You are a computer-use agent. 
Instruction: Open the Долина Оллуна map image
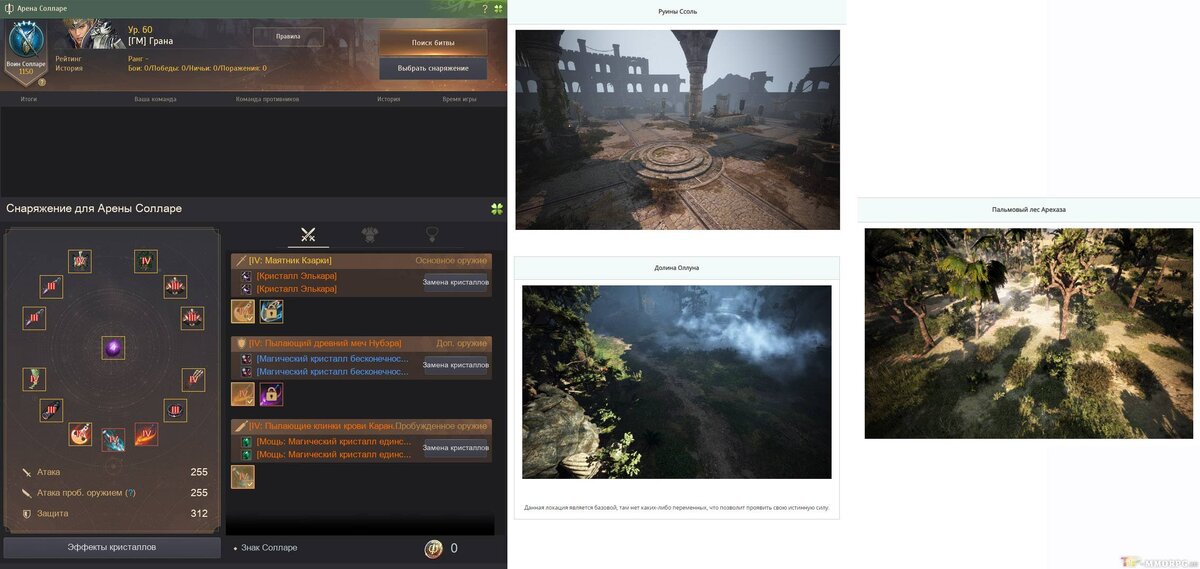point(677,382)
